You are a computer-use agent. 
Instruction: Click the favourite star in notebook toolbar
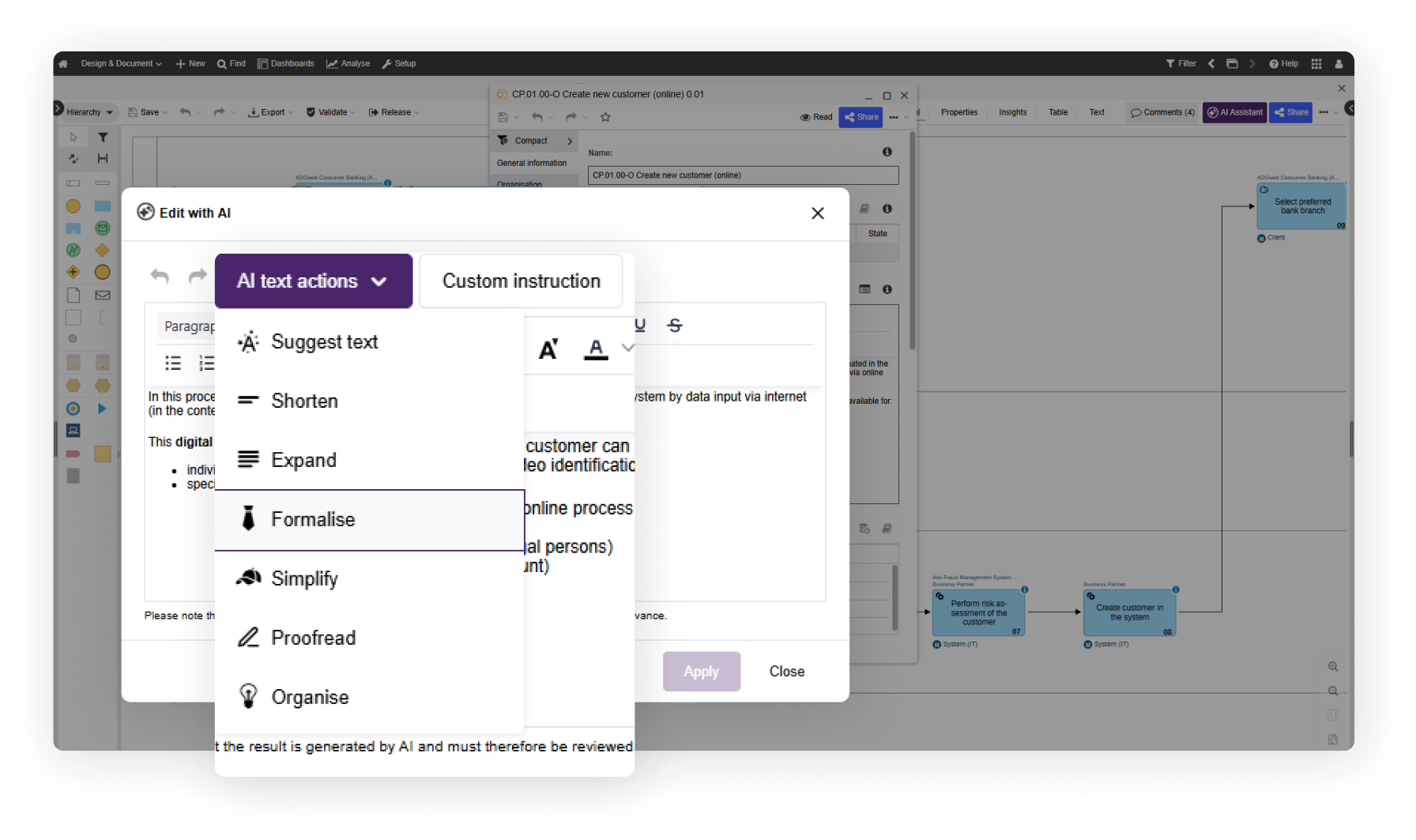pyautogui.click(x=605, y=117)
